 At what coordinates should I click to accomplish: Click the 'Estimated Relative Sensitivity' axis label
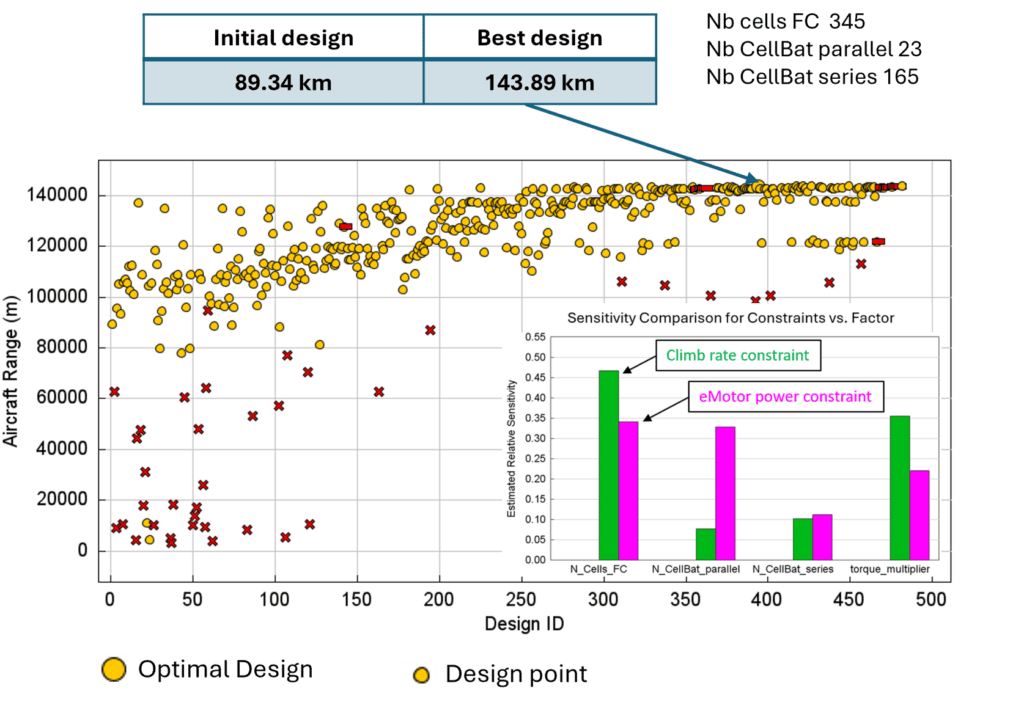pos(511,449)
